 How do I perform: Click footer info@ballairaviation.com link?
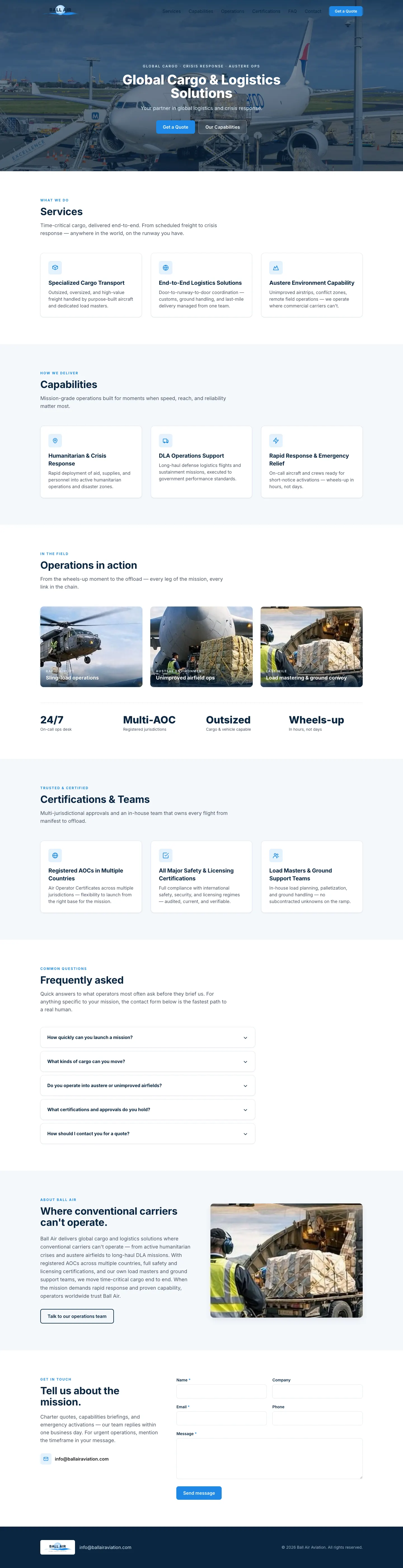pos(105,1547)
